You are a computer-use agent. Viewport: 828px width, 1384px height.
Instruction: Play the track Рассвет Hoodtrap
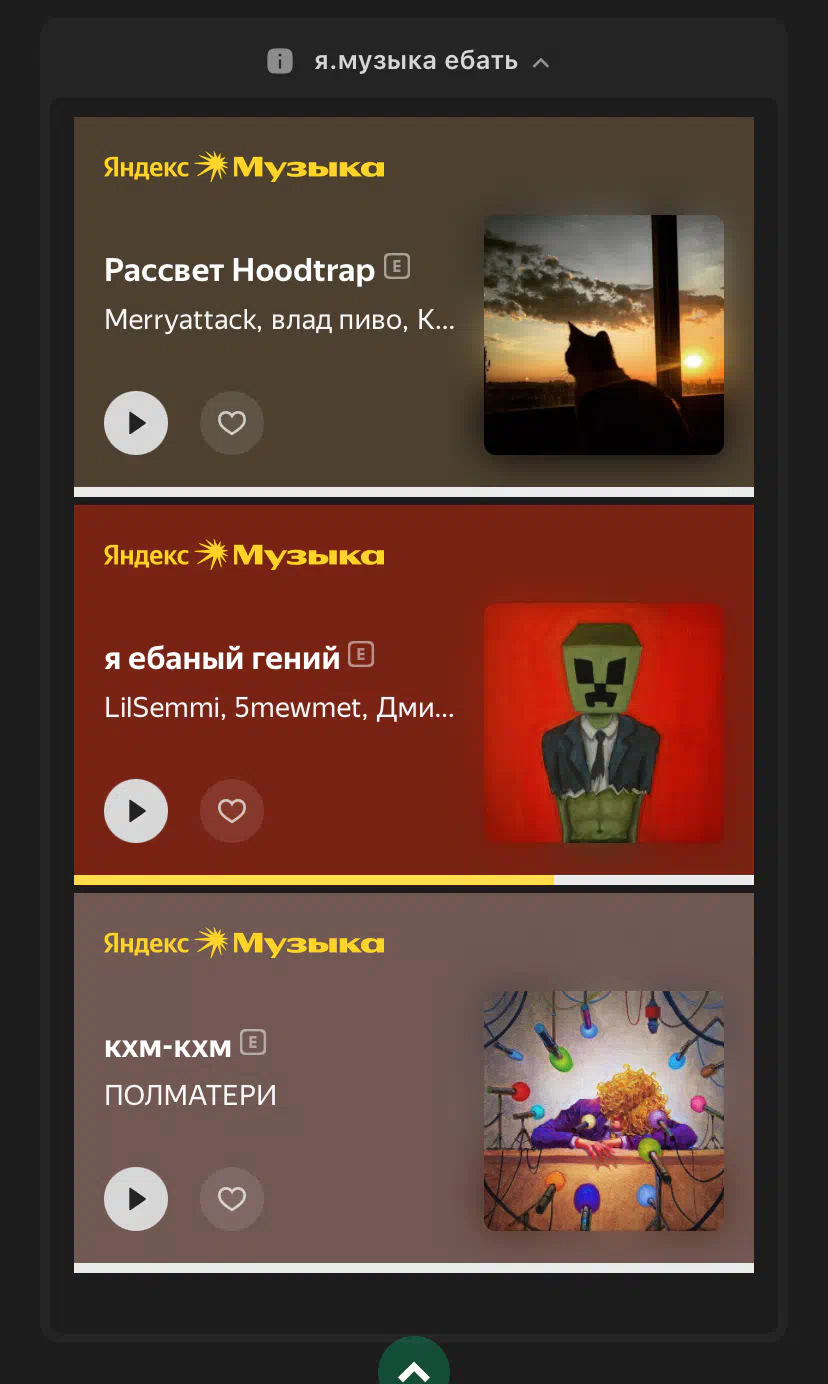[x=136, y=423]
